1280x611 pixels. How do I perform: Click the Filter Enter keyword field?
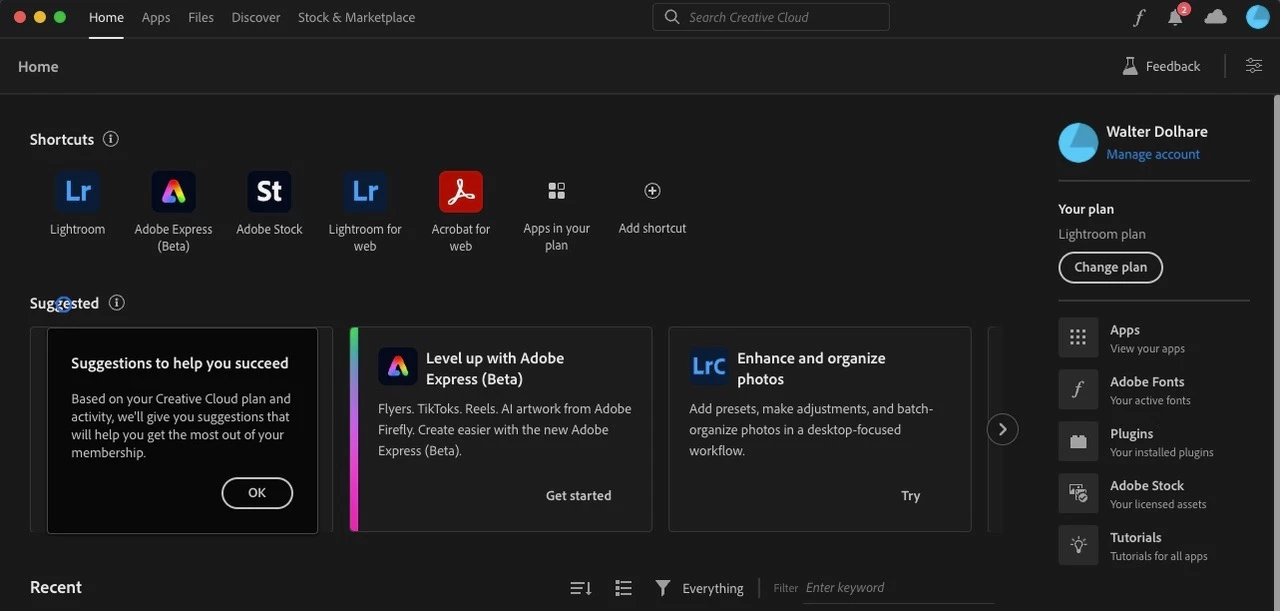(900, 588)
